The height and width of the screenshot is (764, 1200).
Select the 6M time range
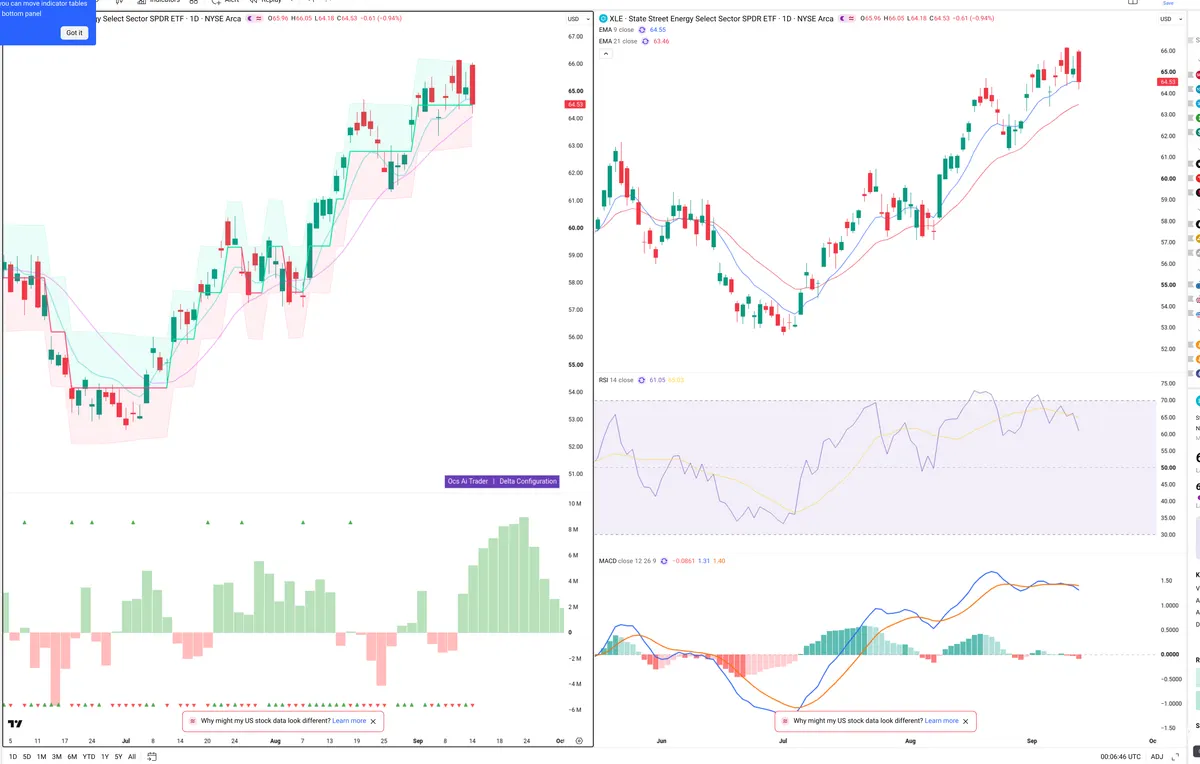click(x=72, y=757)
